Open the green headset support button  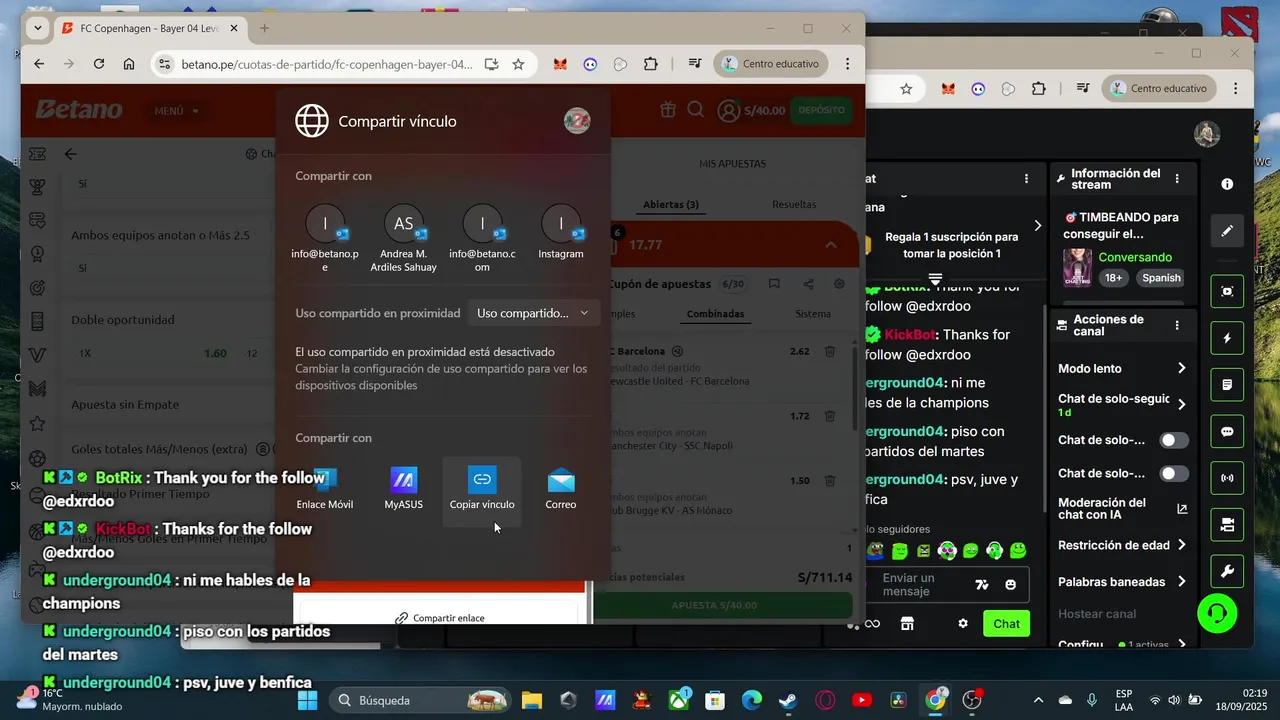click(x=1217, y=613)
